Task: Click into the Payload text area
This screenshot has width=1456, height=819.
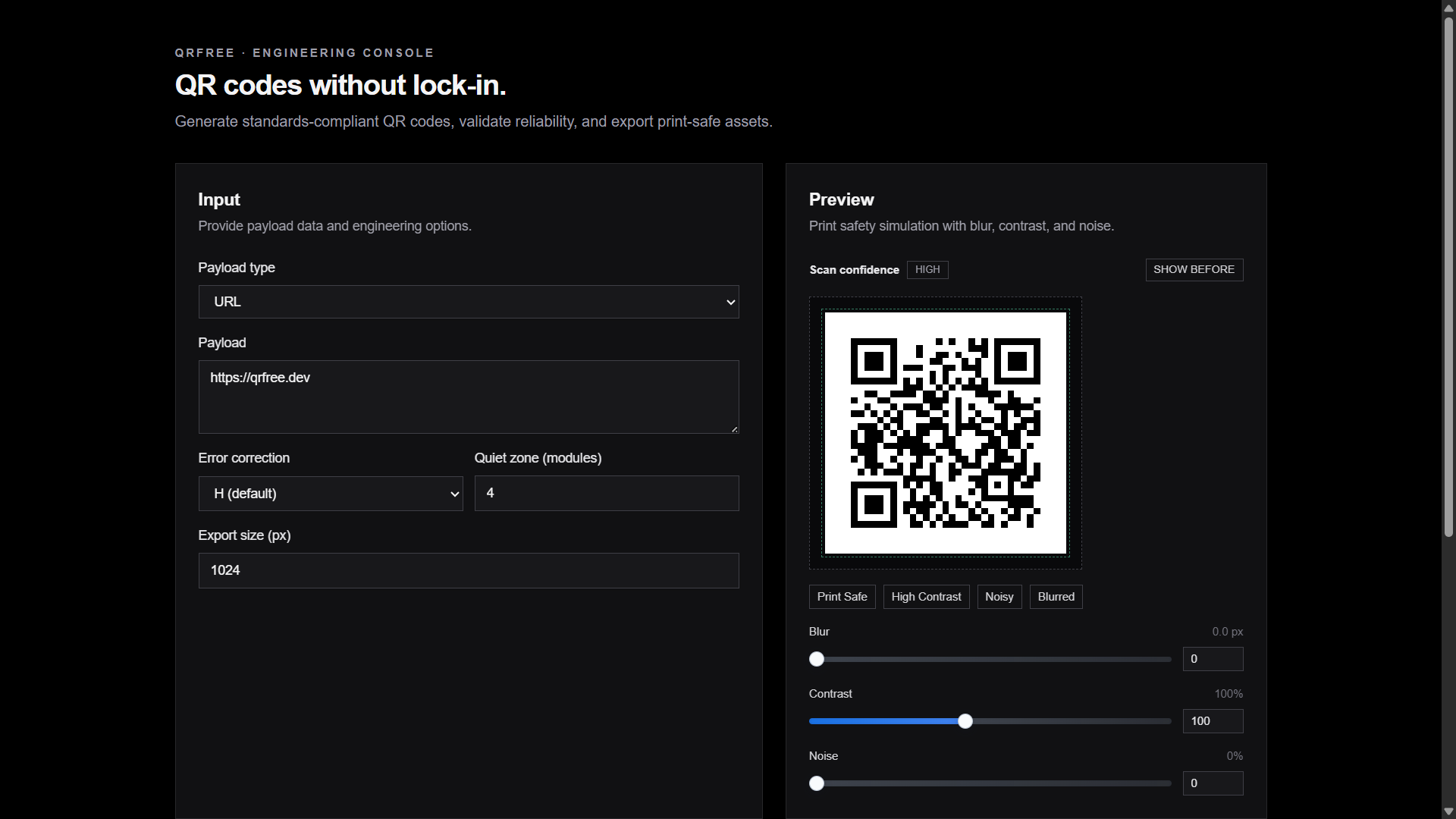Action: pos(468,397)
